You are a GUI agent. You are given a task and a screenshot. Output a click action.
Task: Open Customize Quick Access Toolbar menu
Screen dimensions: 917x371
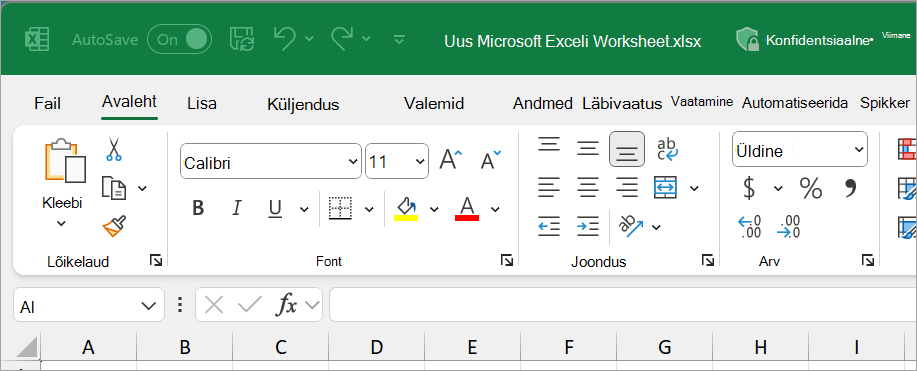pyautogui.click(x=399, y=40)
